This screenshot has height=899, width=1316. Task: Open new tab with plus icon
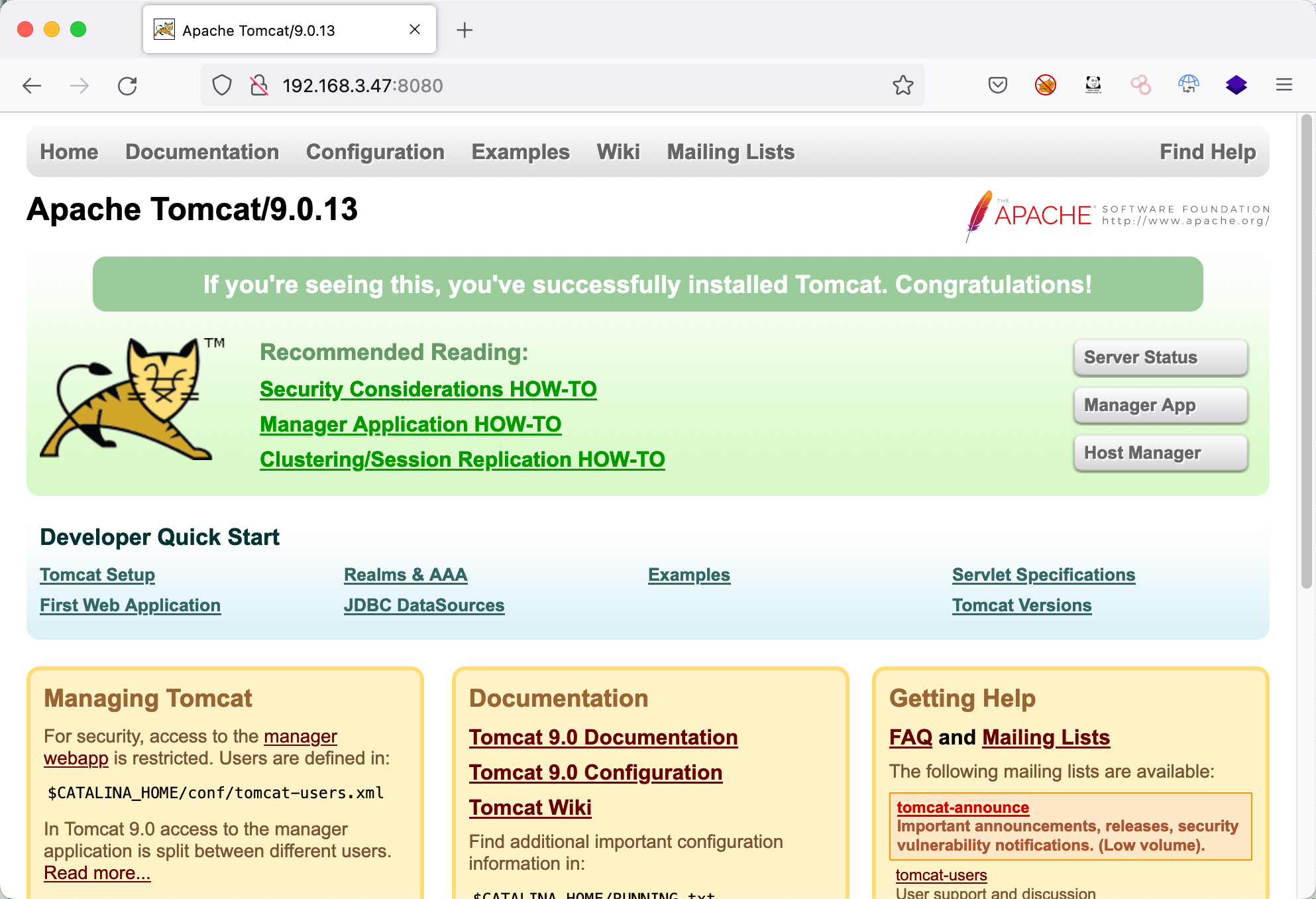coord(465,30)
